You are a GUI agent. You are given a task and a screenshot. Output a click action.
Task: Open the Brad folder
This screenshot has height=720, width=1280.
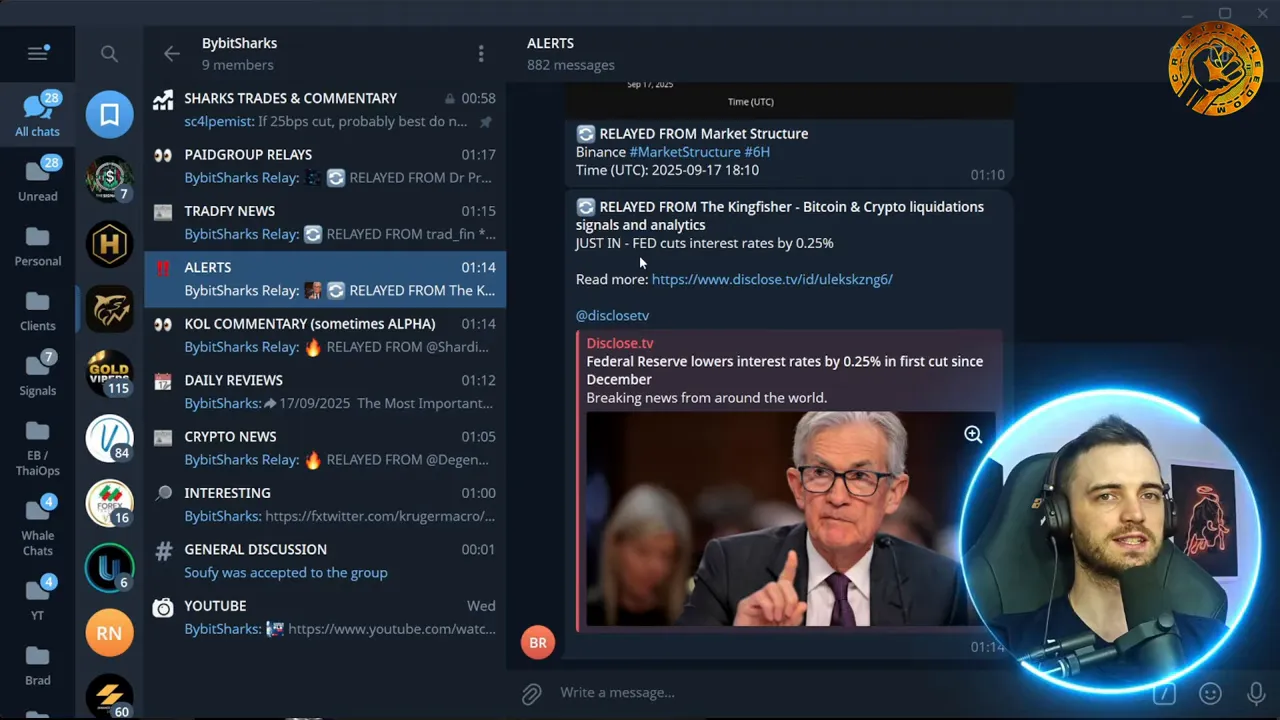(38, 663)
